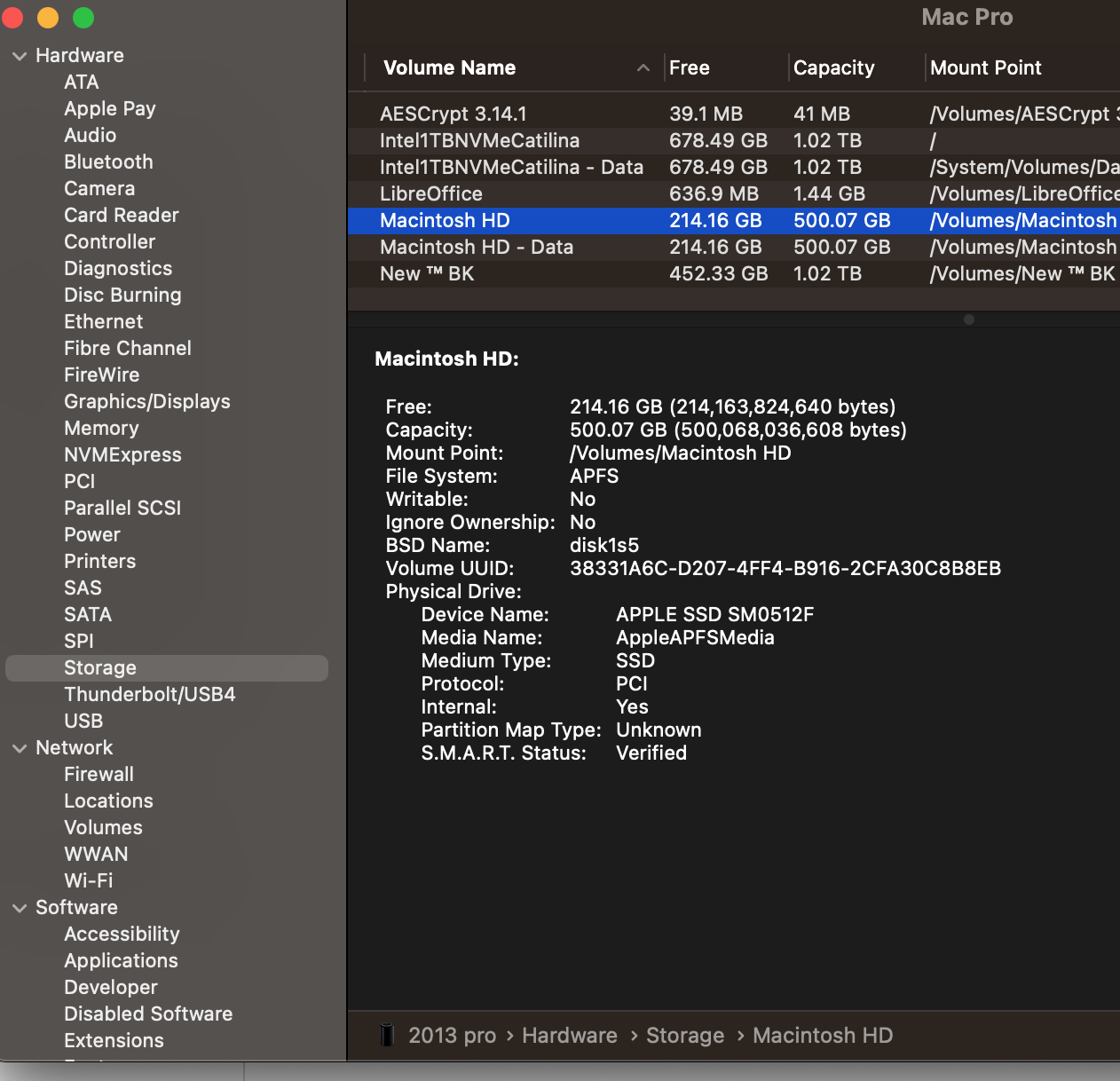Select Parallel SCSI in the sidebar

click(122, 509)
